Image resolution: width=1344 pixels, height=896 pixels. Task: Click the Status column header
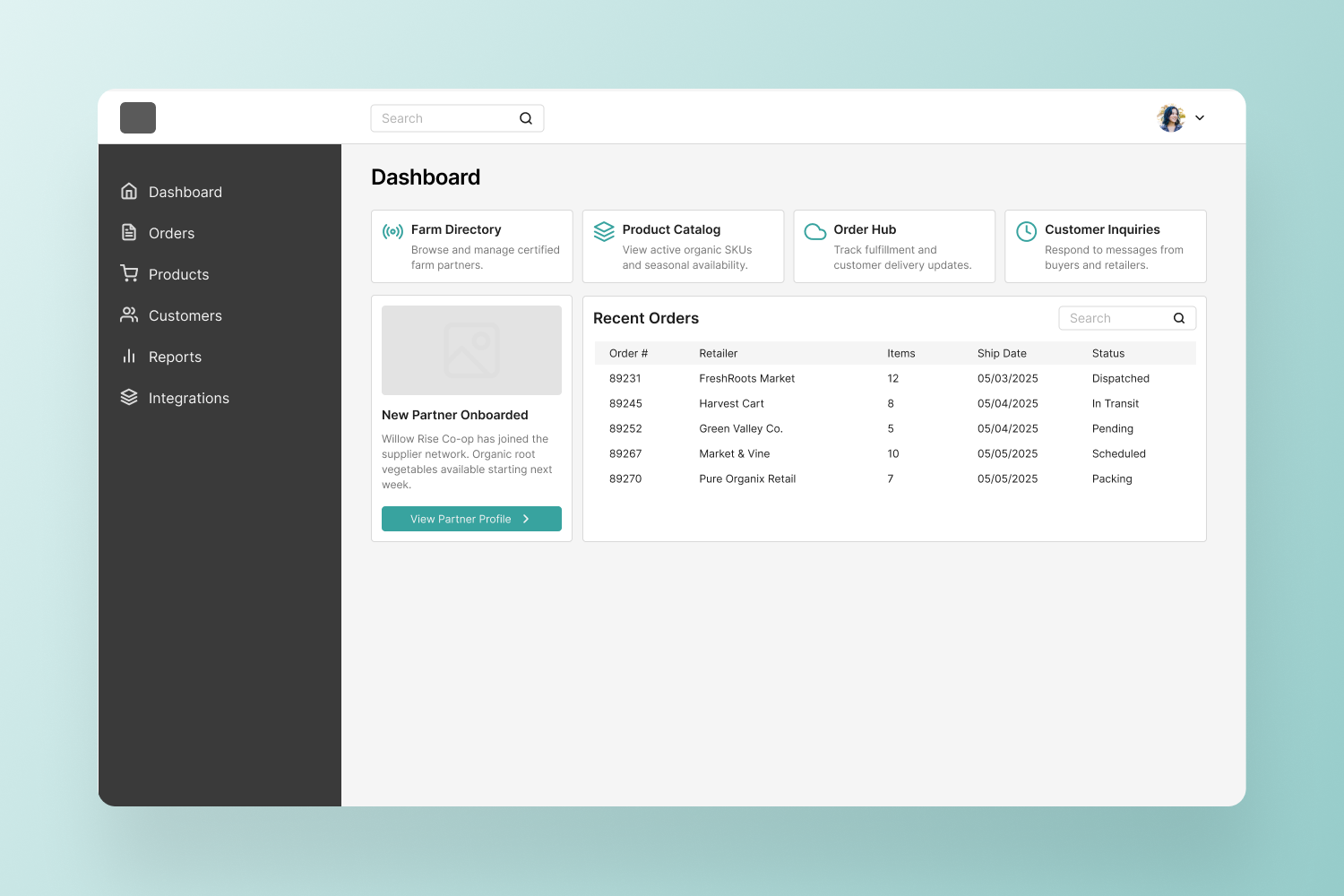[1108, 353]
